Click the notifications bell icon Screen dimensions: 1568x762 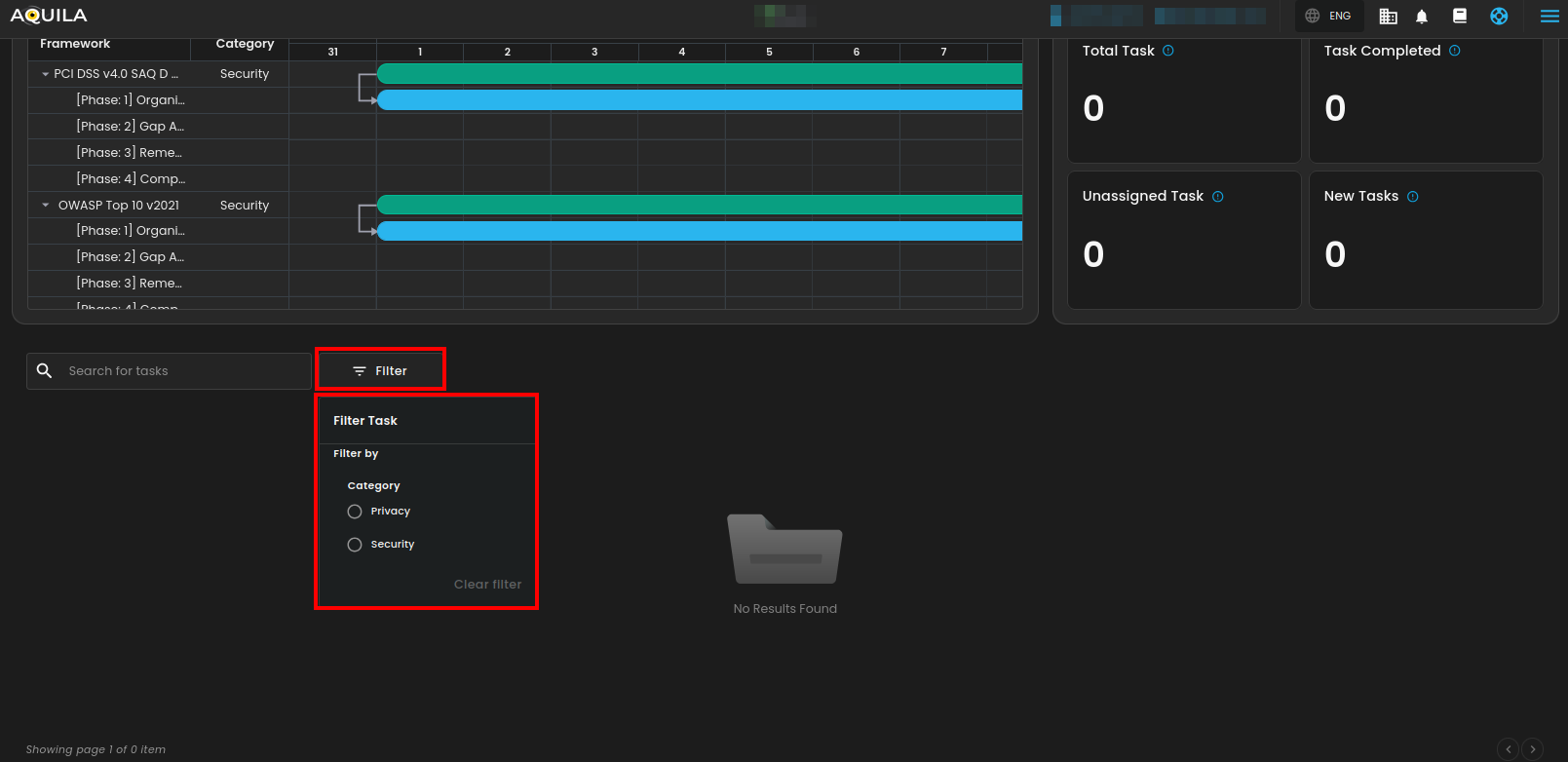click(x=1422, y=16)
